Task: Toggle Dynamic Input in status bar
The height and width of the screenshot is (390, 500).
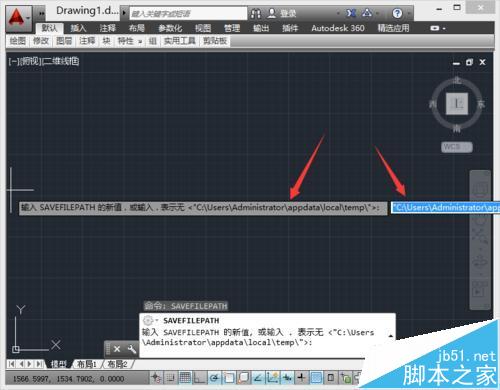Action: [287, 378]
